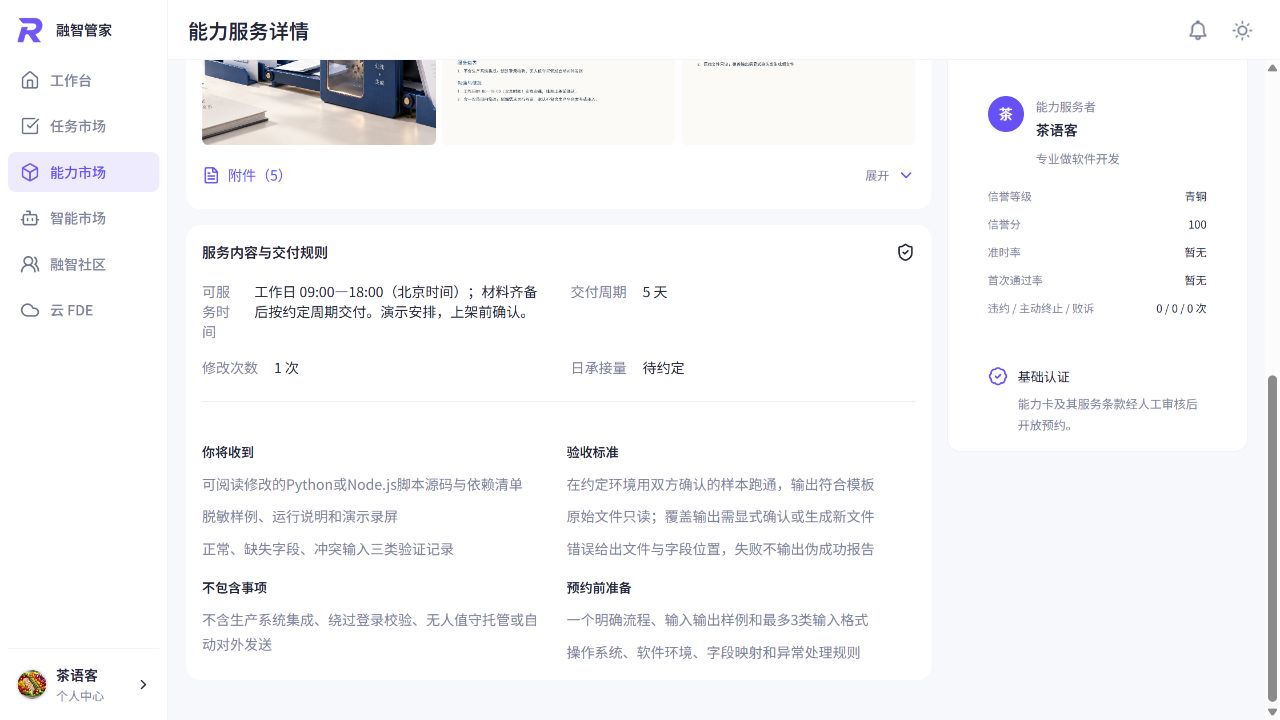Go to 任务市场 menu item
The image size is (1280, 720).
[x=83, y=126]
